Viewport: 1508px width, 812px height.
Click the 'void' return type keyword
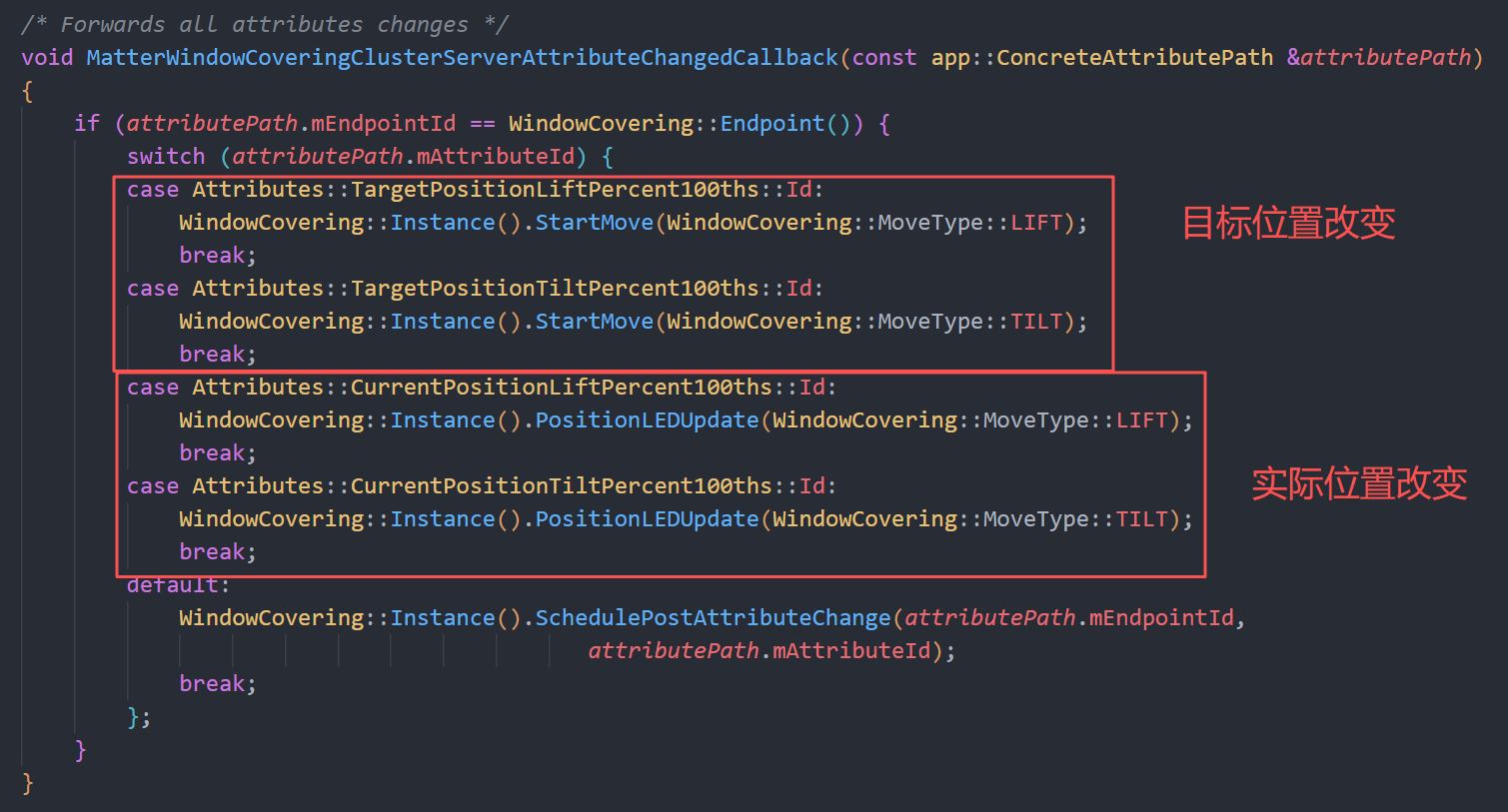tap(47, 58)
